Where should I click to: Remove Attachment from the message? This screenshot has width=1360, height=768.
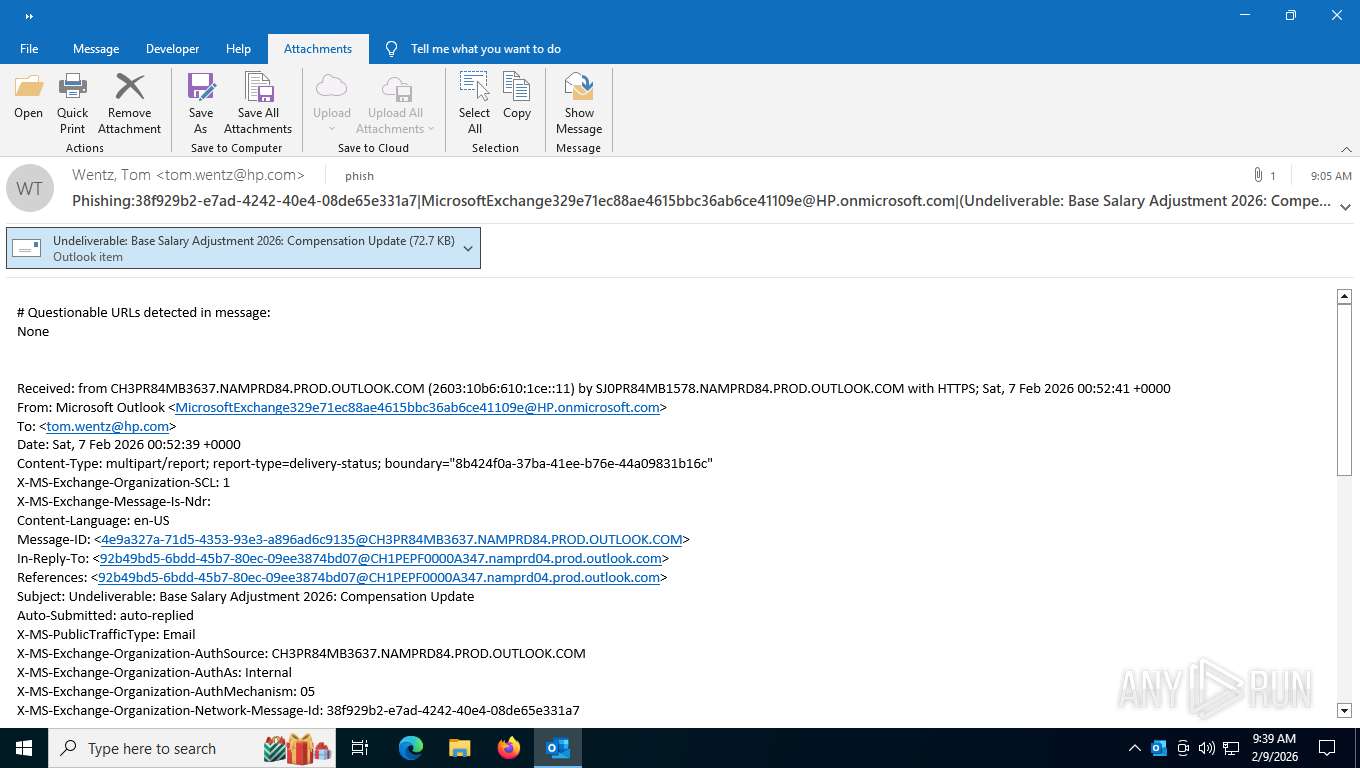(x=129, y=104)
